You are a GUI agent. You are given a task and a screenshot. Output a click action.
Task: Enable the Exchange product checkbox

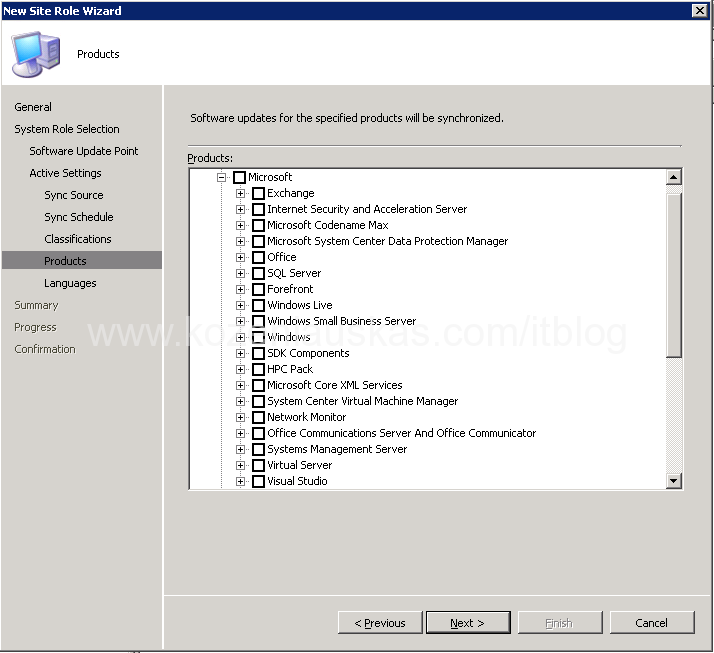(x=258, y=193)
